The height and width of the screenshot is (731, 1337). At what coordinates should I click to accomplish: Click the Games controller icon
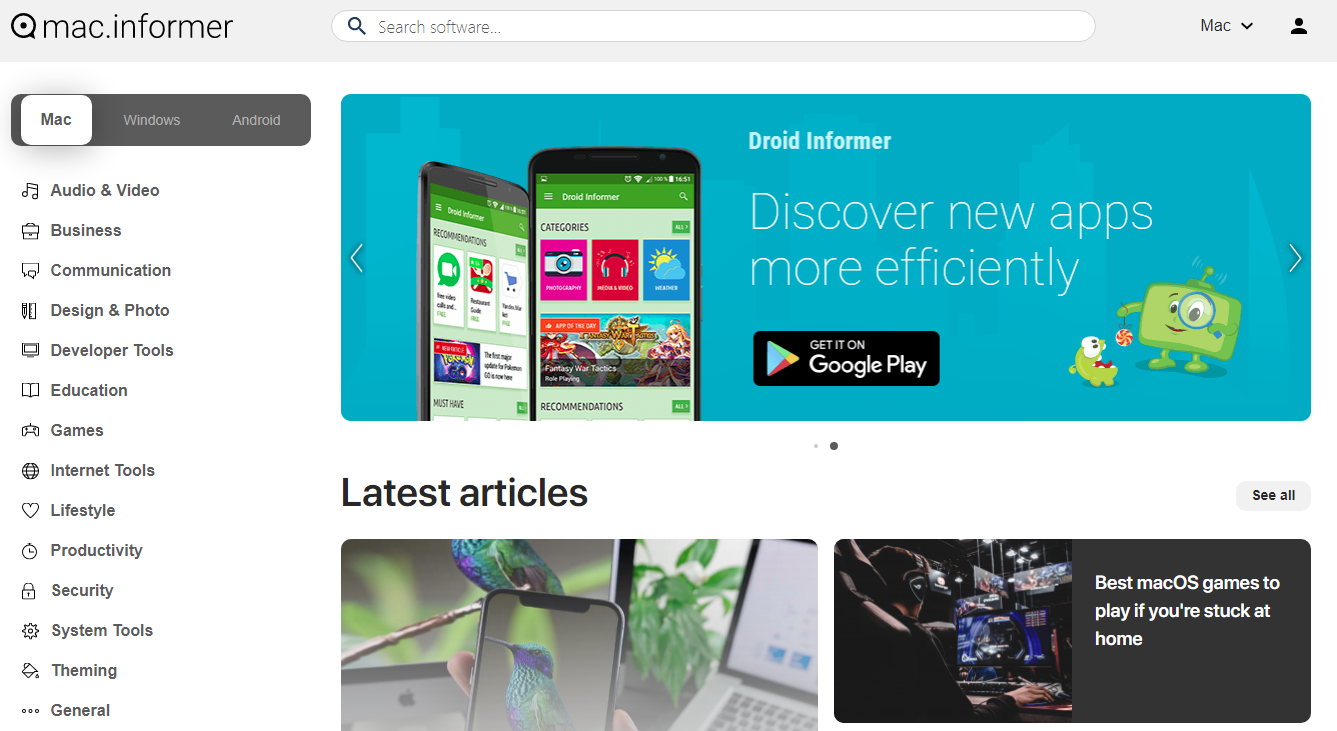pyautogui.click(x=30, y=430)
